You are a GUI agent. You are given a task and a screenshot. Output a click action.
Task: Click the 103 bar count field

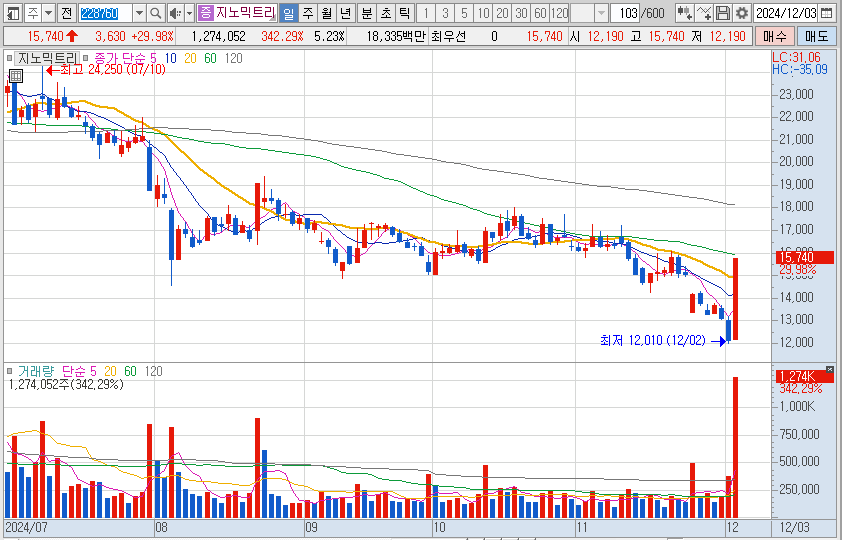coord(626,12)
